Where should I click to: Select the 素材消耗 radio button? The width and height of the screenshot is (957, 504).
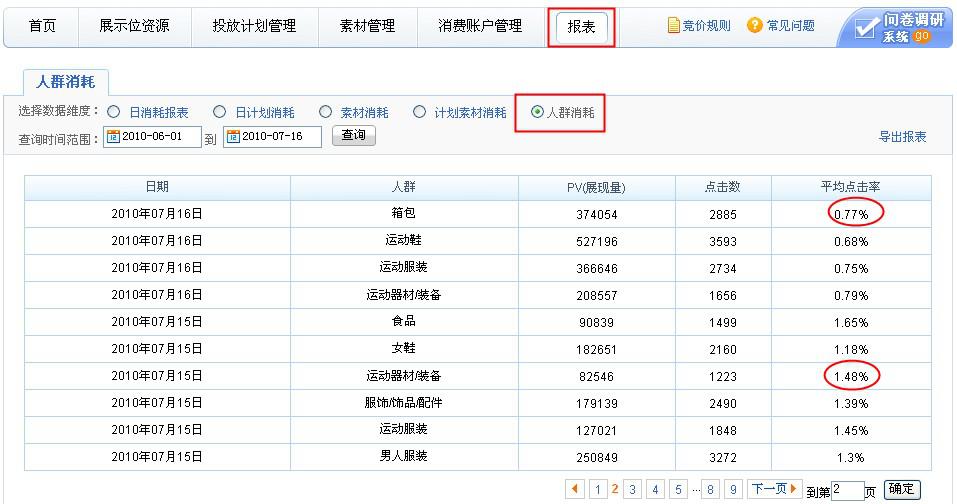(x=326, y=112)
